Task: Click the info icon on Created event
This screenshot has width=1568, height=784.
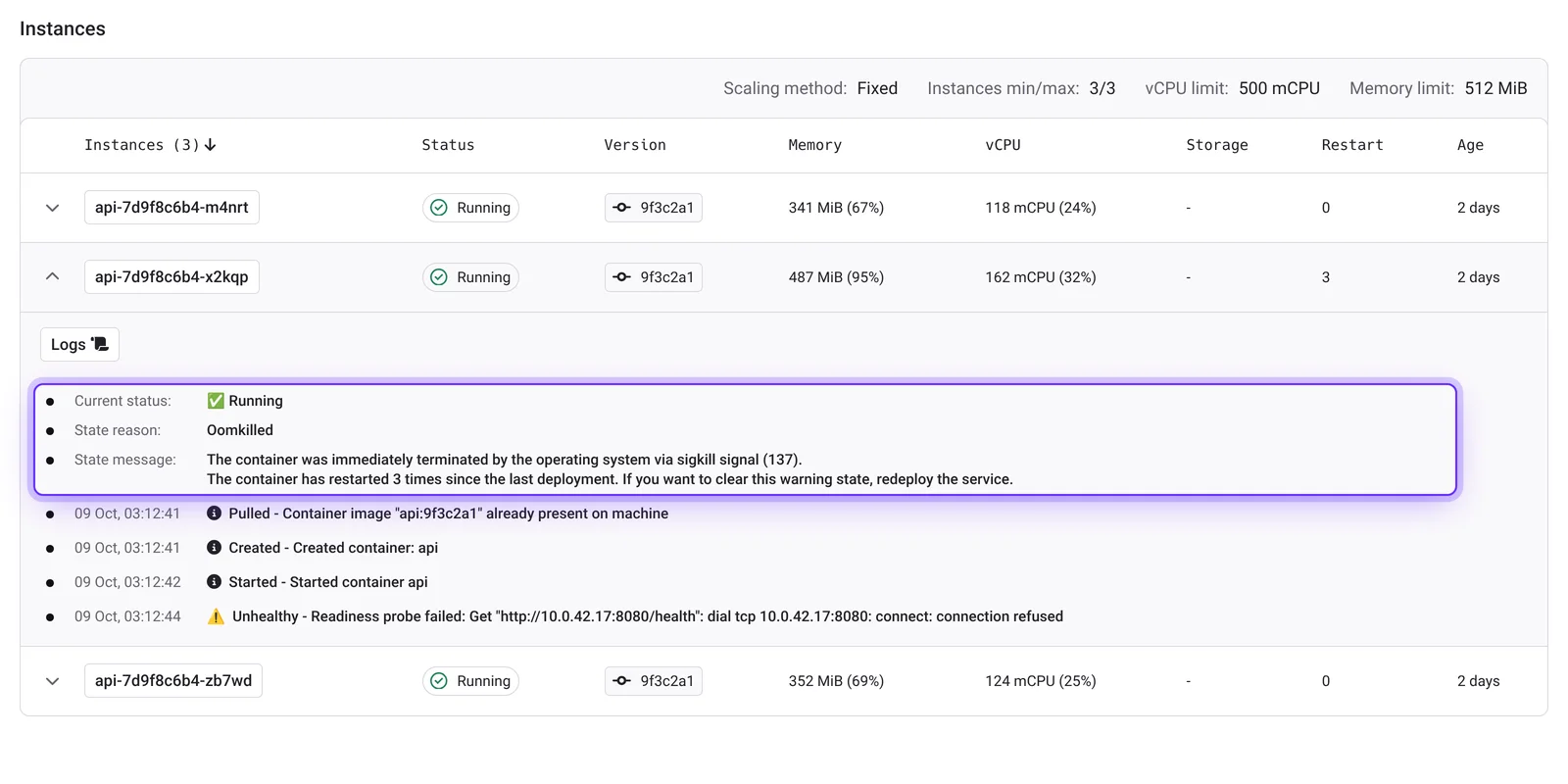Action: click(x=214, y=548)
